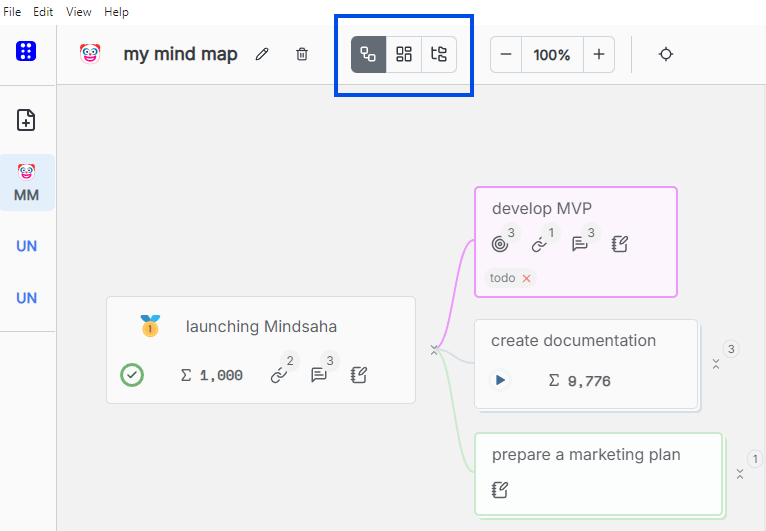The image size is (766, 531).
Task: Switch to mind map layout view
Action: (x=368, y=54)
